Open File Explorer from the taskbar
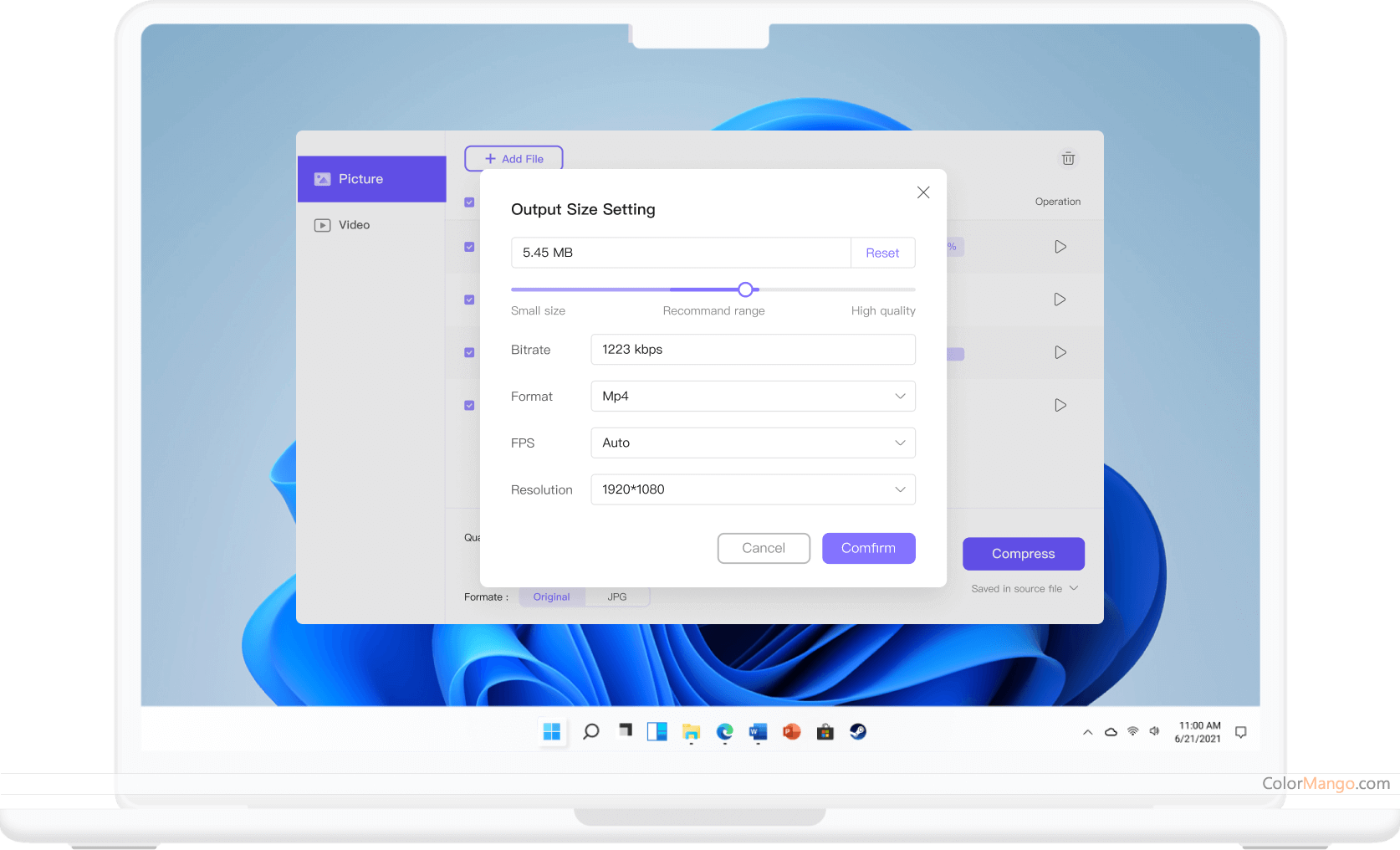The image size is (1400, 850). [x=691, y=732]
